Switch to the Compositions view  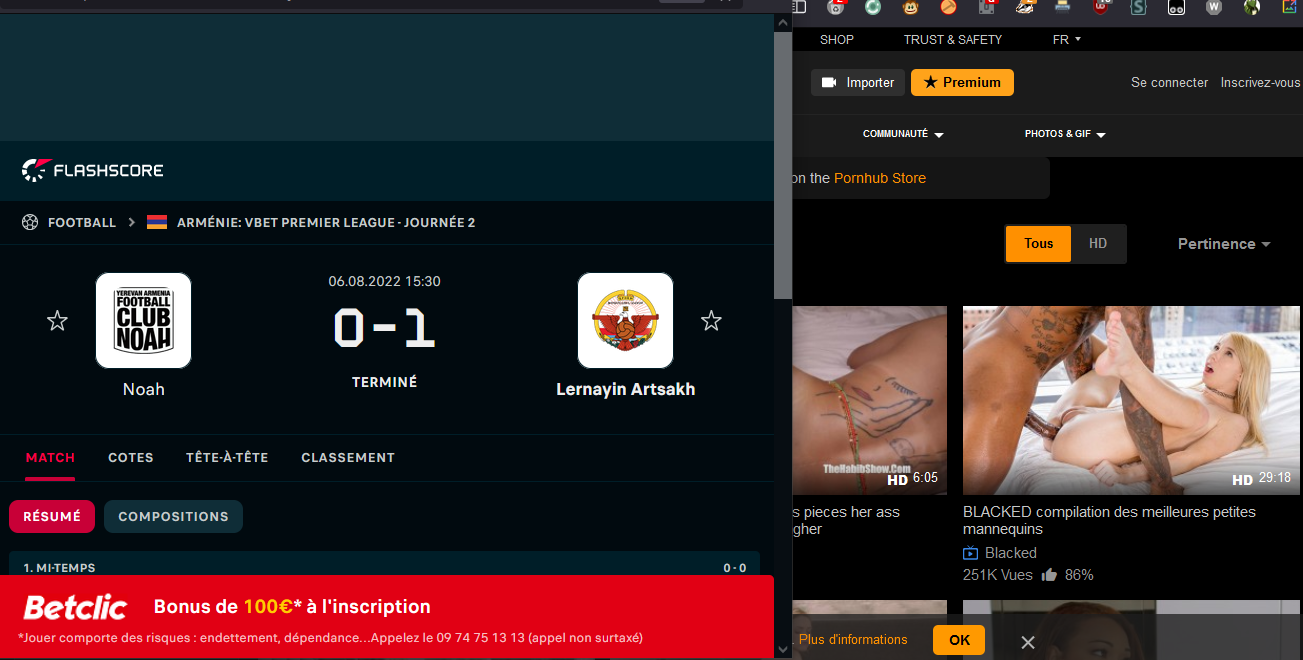173,517
